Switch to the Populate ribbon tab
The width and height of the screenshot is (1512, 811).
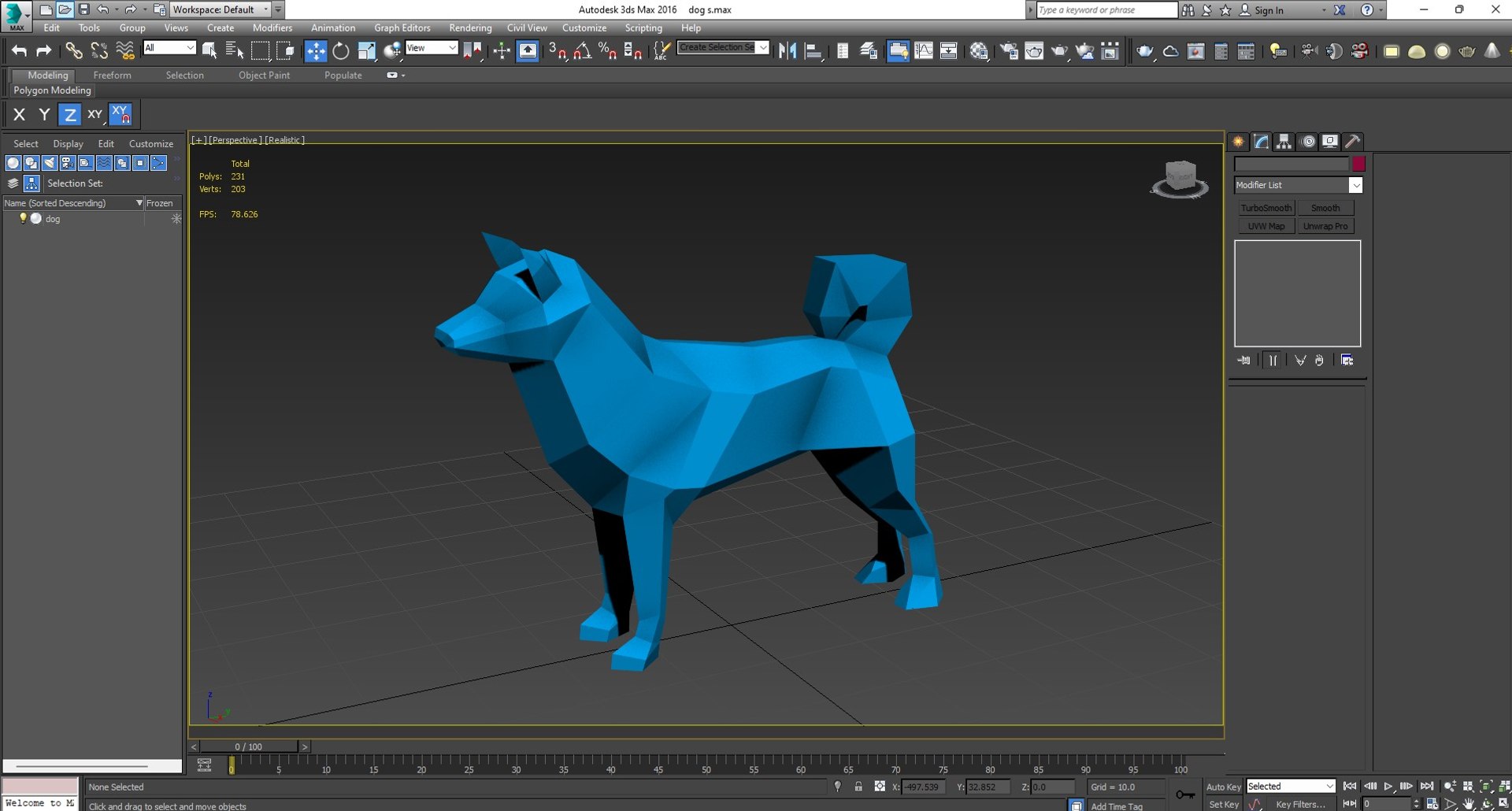(x=343, y=75)
